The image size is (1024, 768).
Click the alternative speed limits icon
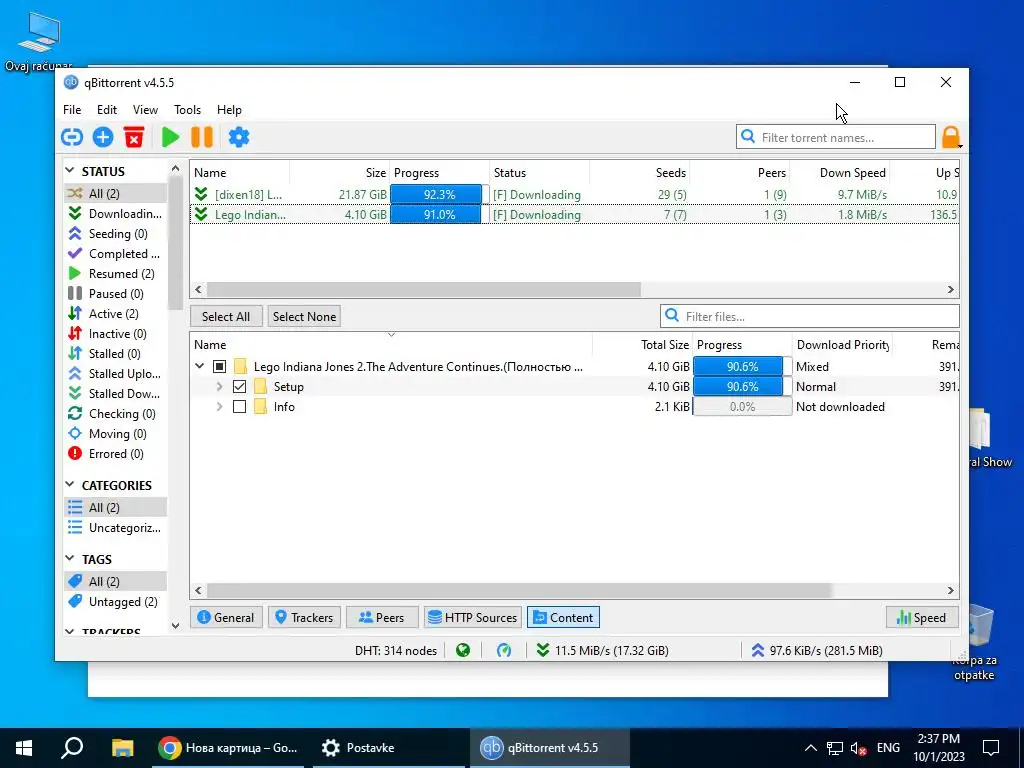[x=504, y=650]
